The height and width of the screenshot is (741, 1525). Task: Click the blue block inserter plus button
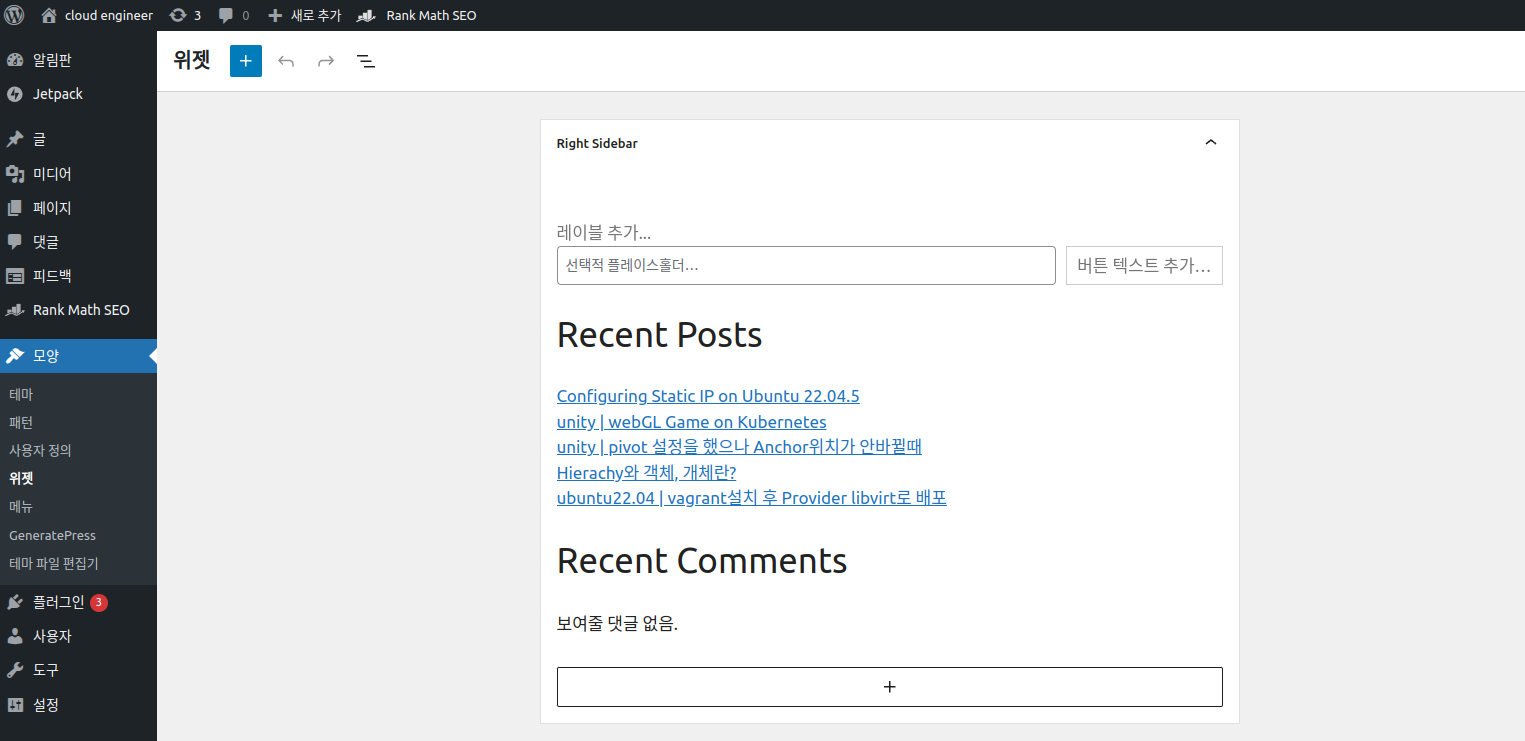click(x=246, y=61)
